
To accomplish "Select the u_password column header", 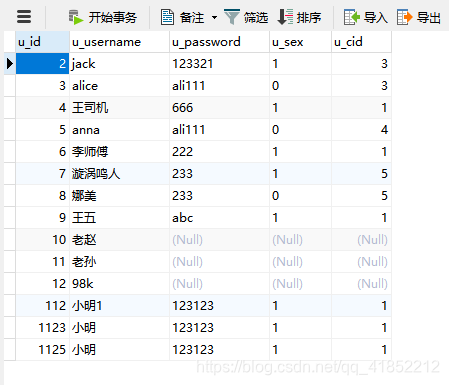I will [219, 42].
